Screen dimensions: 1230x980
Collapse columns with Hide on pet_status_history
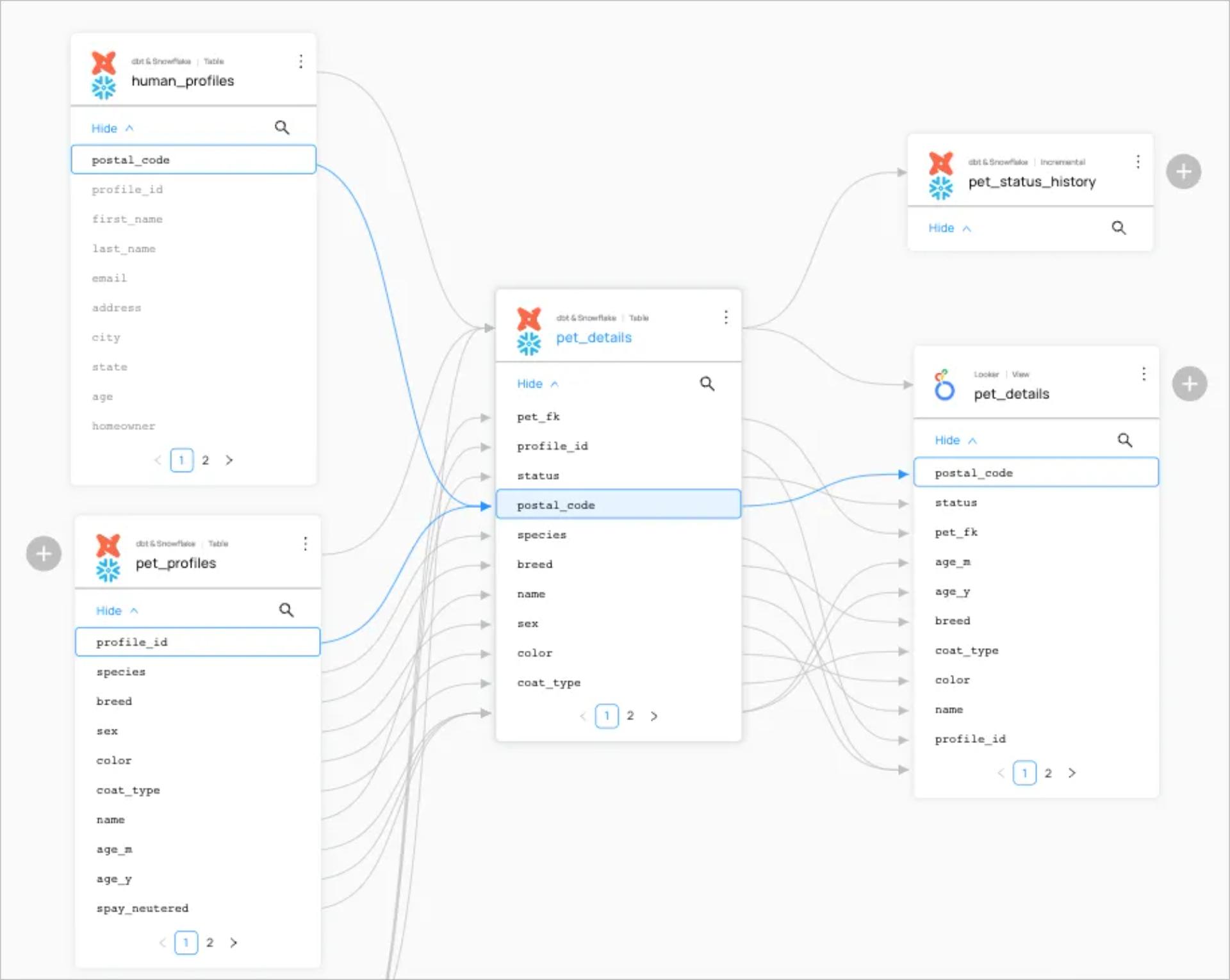[949, 228]
